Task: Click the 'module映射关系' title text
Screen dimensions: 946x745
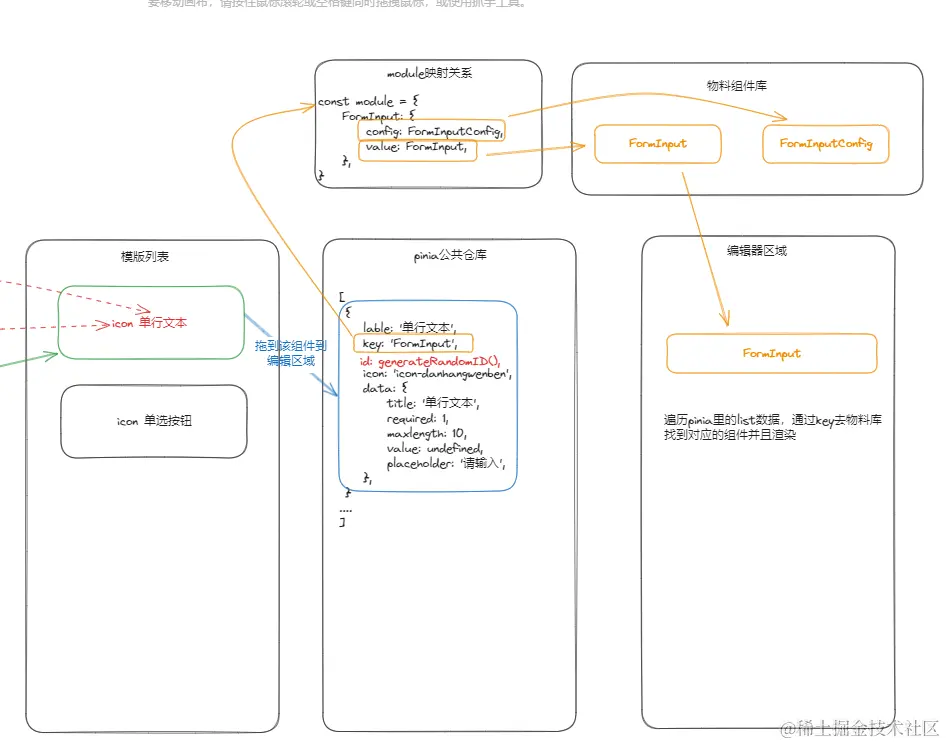Action: click(430, 73)
